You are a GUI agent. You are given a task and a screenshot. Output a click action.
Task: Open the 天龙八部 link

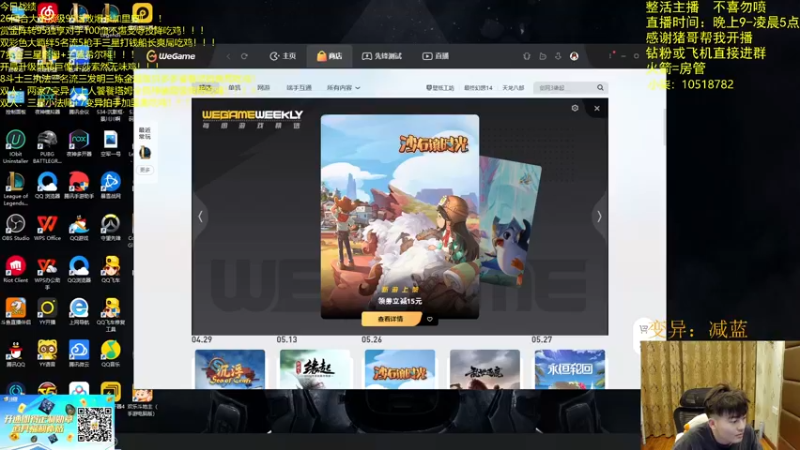point(513,88)
